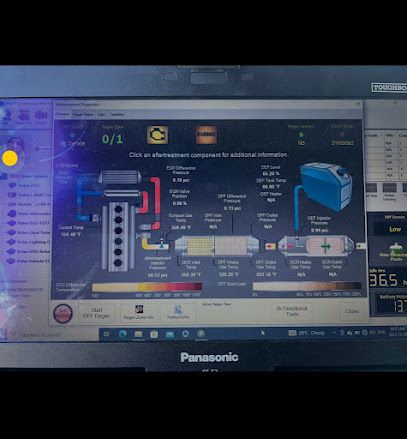Click the DOC honeycomb catalyst component
Screen dimensions: 407x439
200,246
